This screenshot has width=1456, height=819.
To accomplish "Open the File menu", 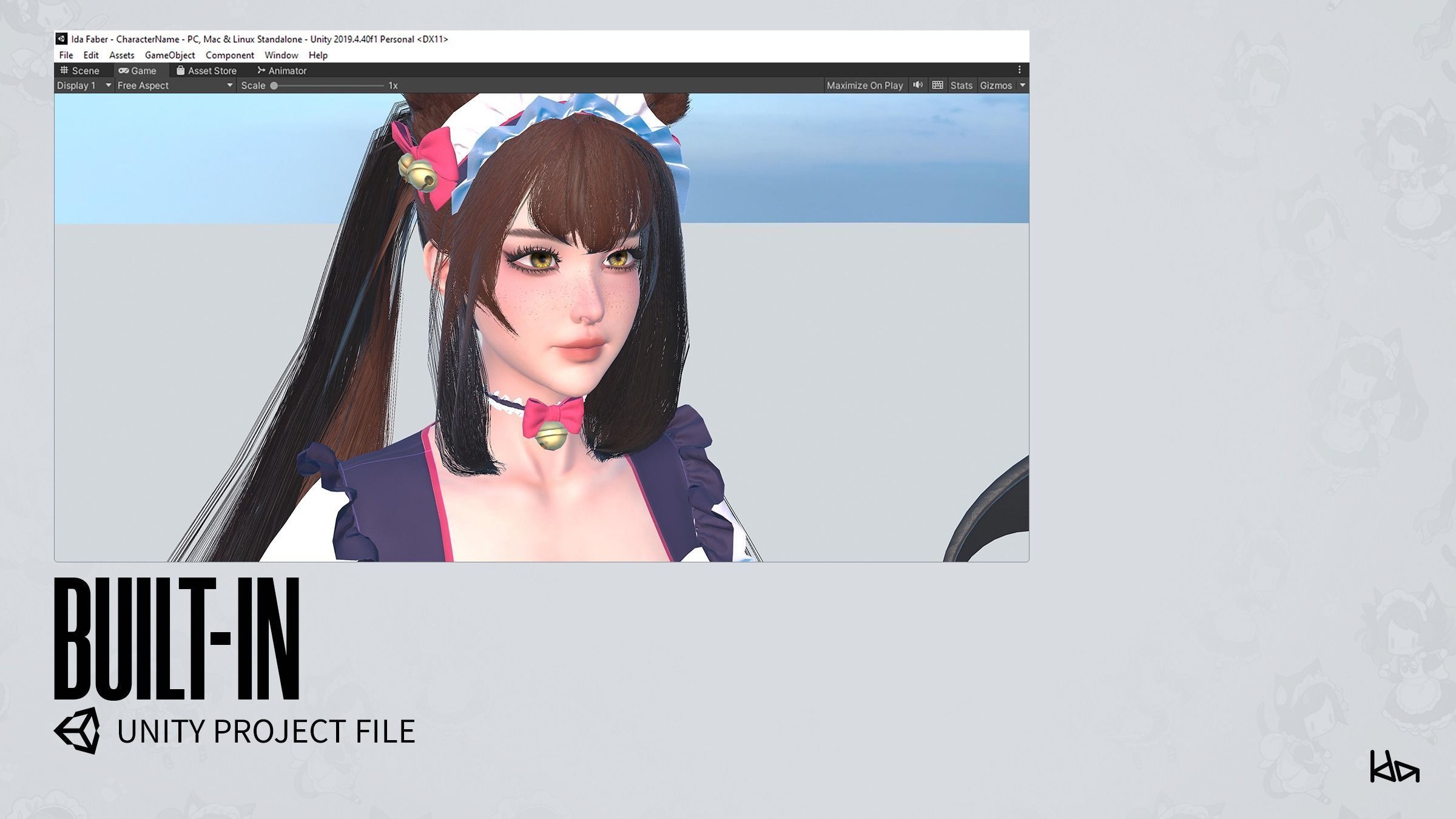I will click(x=66, y=55).
